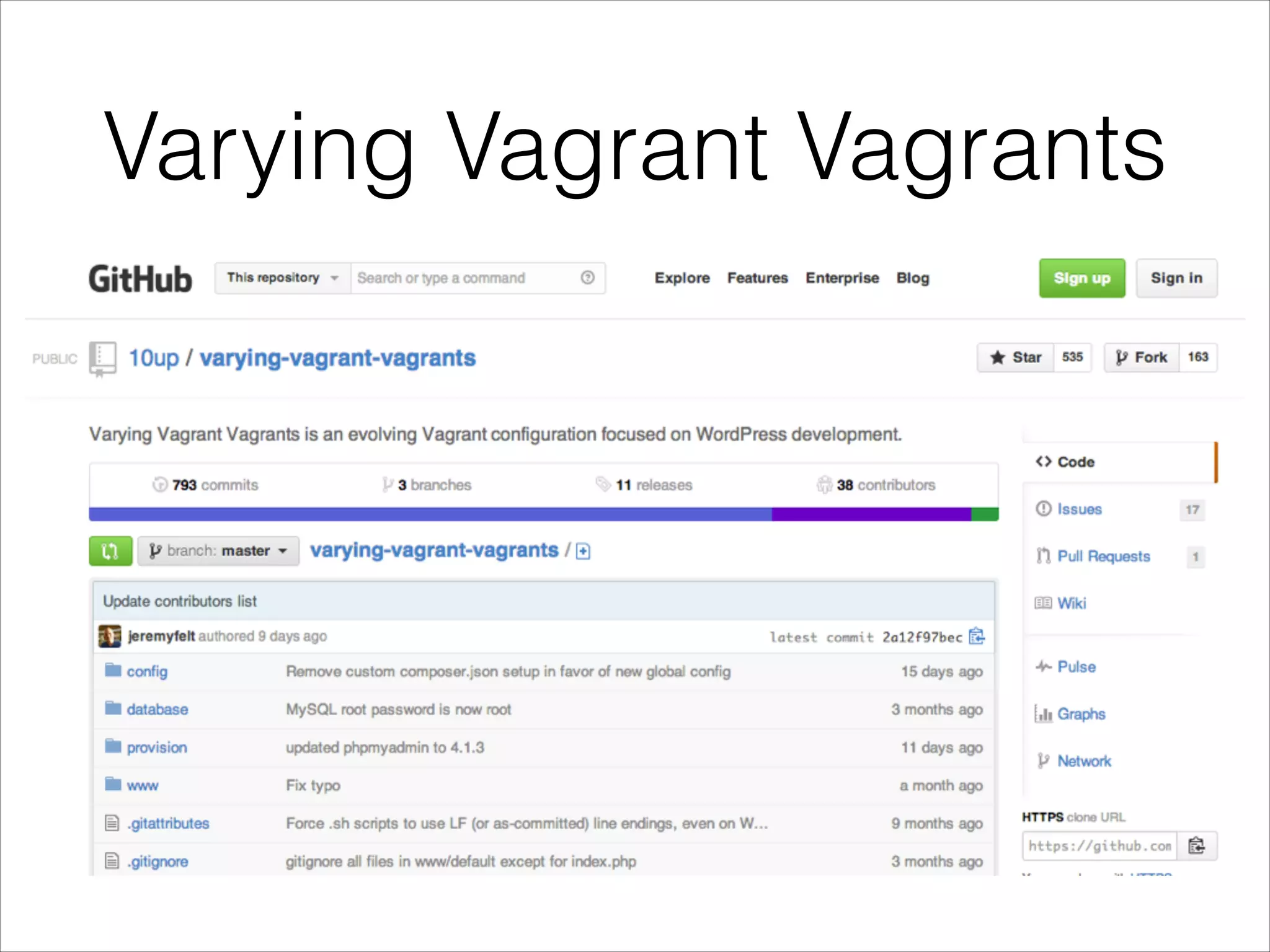Click the star icon on Star button
The width and height of the screenshot is (1270, 952).
pyautogui.click(x=997, y=358)
